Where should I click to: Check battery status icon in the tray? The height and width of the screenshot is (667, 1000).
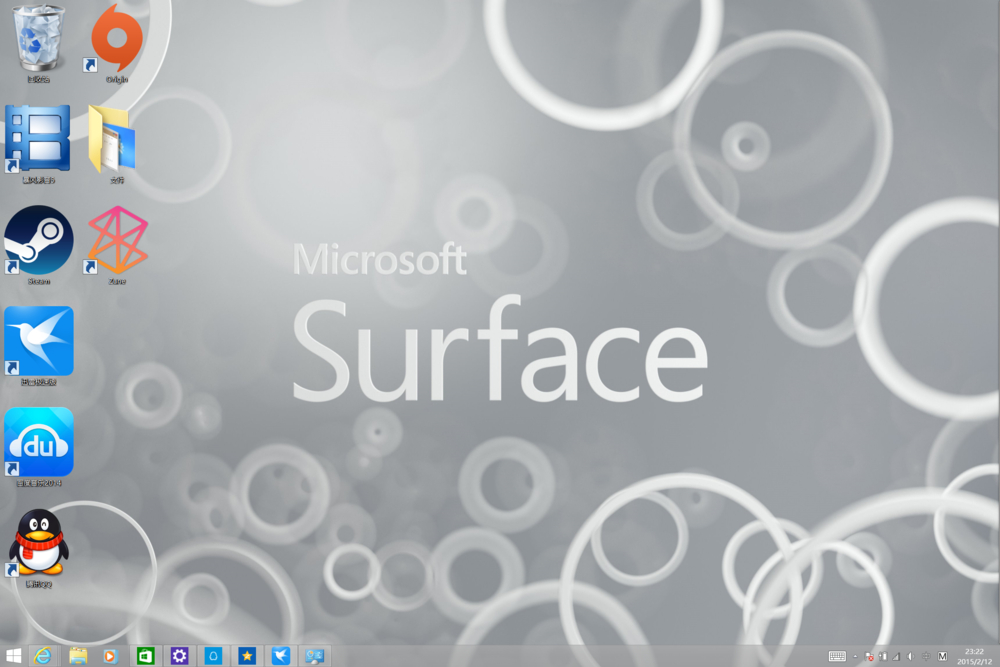tap(883, 656)
